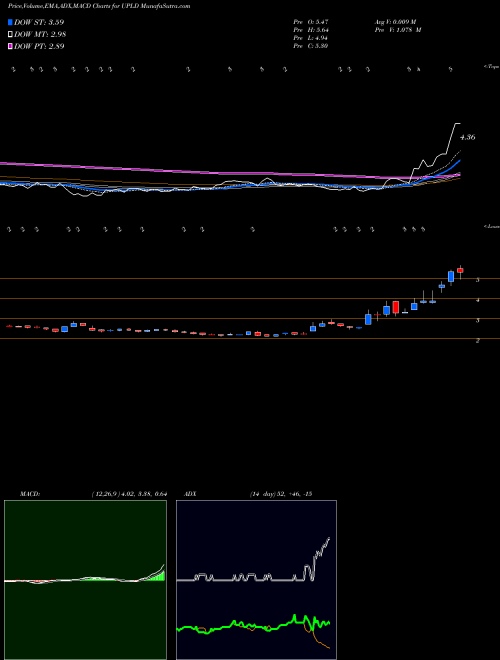Click the last red candlestick above 5
The width and height of the screenshot is (500, 660).
click(460, 271)
